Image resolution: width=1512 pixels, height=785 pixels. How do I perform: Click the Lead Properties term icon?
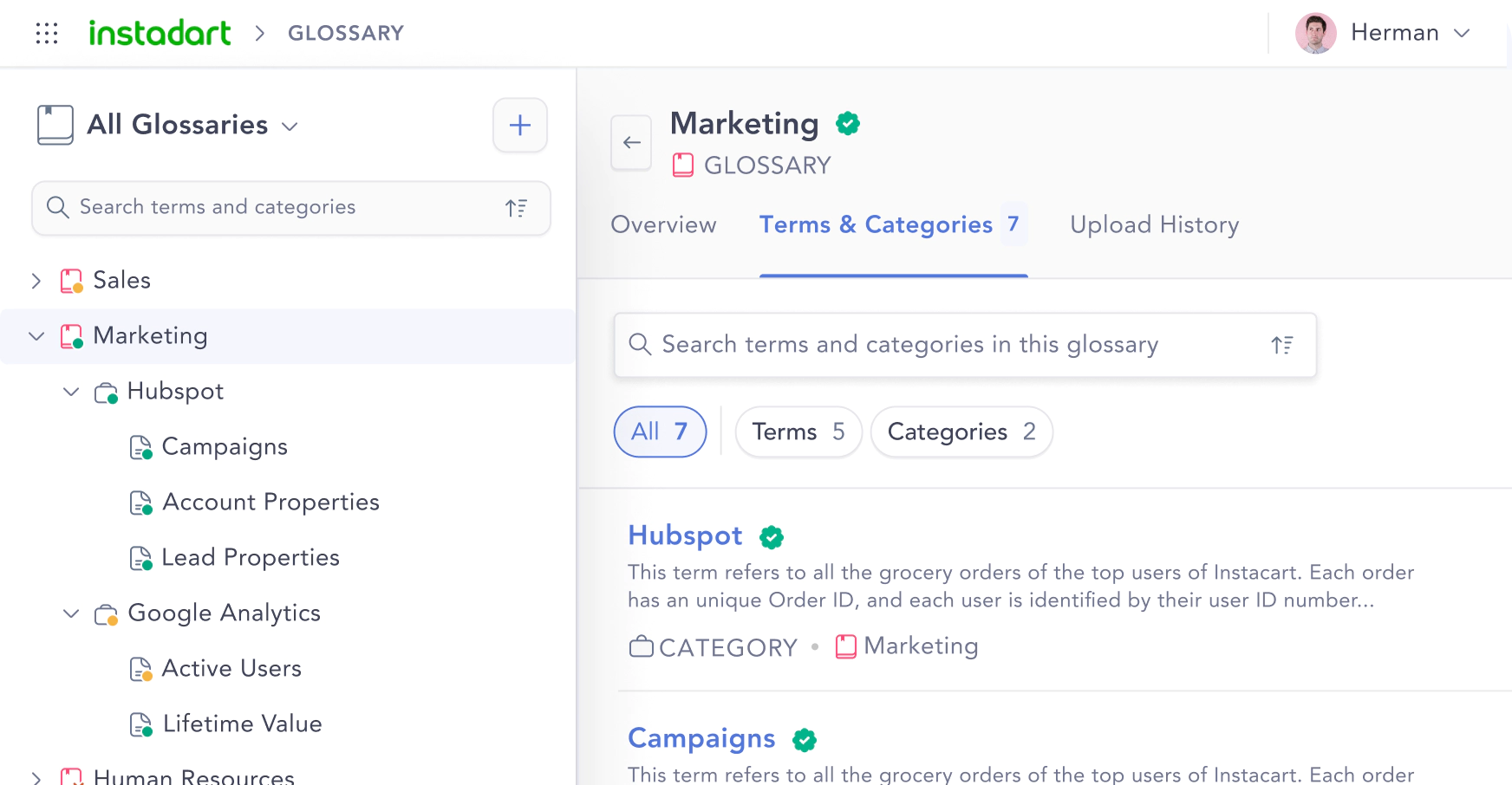tap(140, 558)
